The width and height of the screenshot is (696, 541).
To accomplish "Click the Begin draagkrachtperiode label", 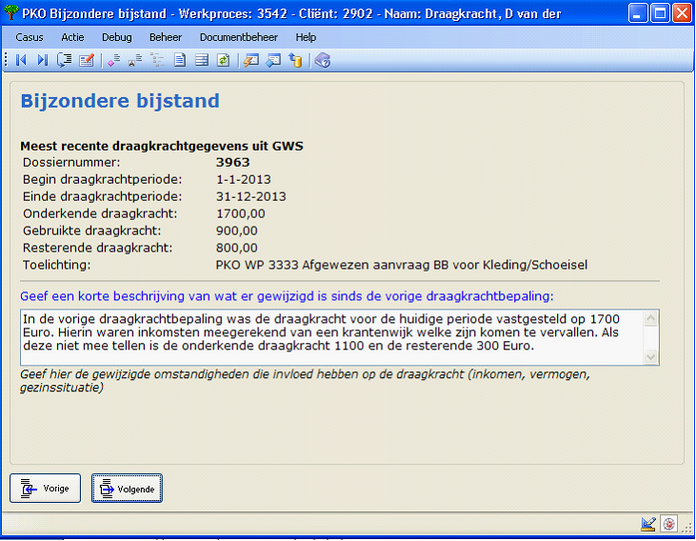I will (x=103, y=180).
